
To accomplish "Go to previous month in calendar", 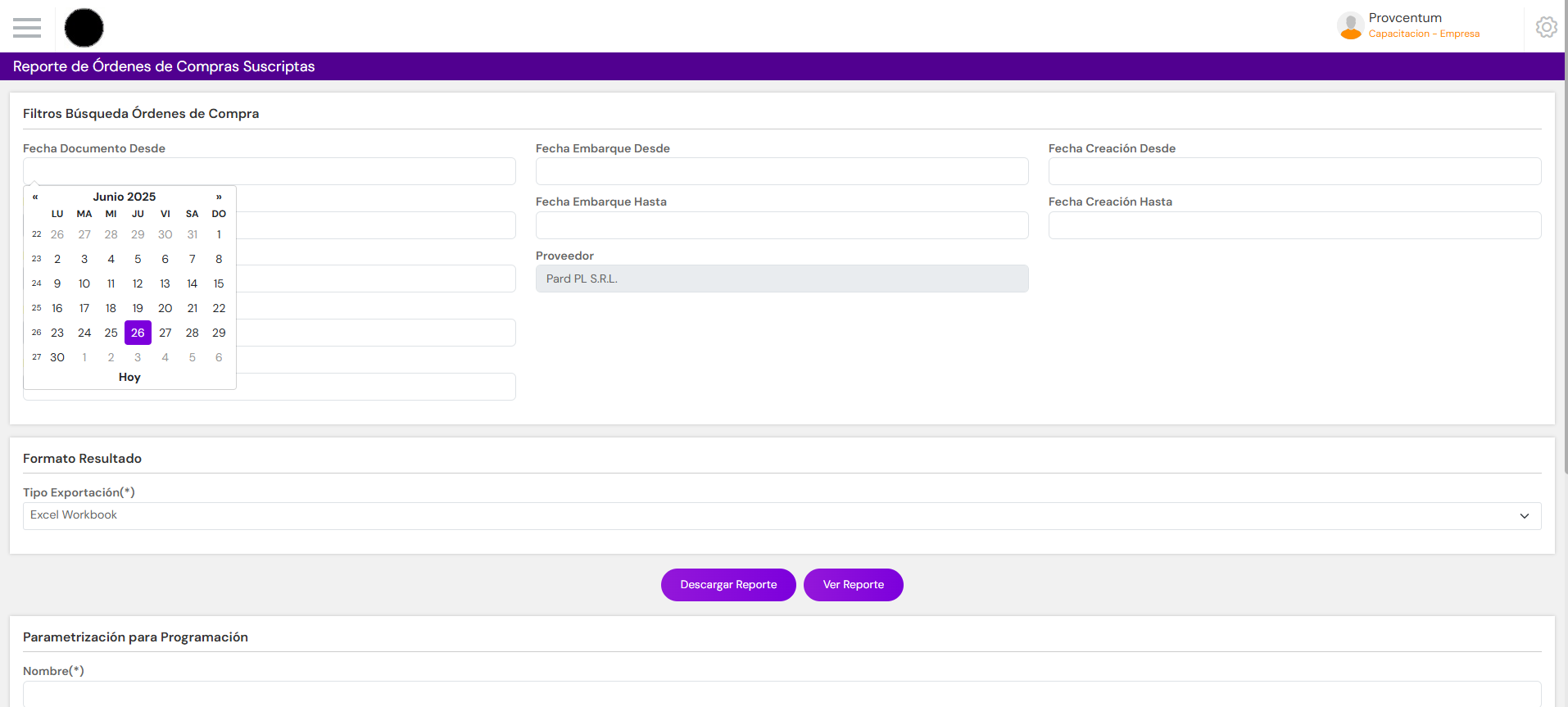I will point(35,197).
